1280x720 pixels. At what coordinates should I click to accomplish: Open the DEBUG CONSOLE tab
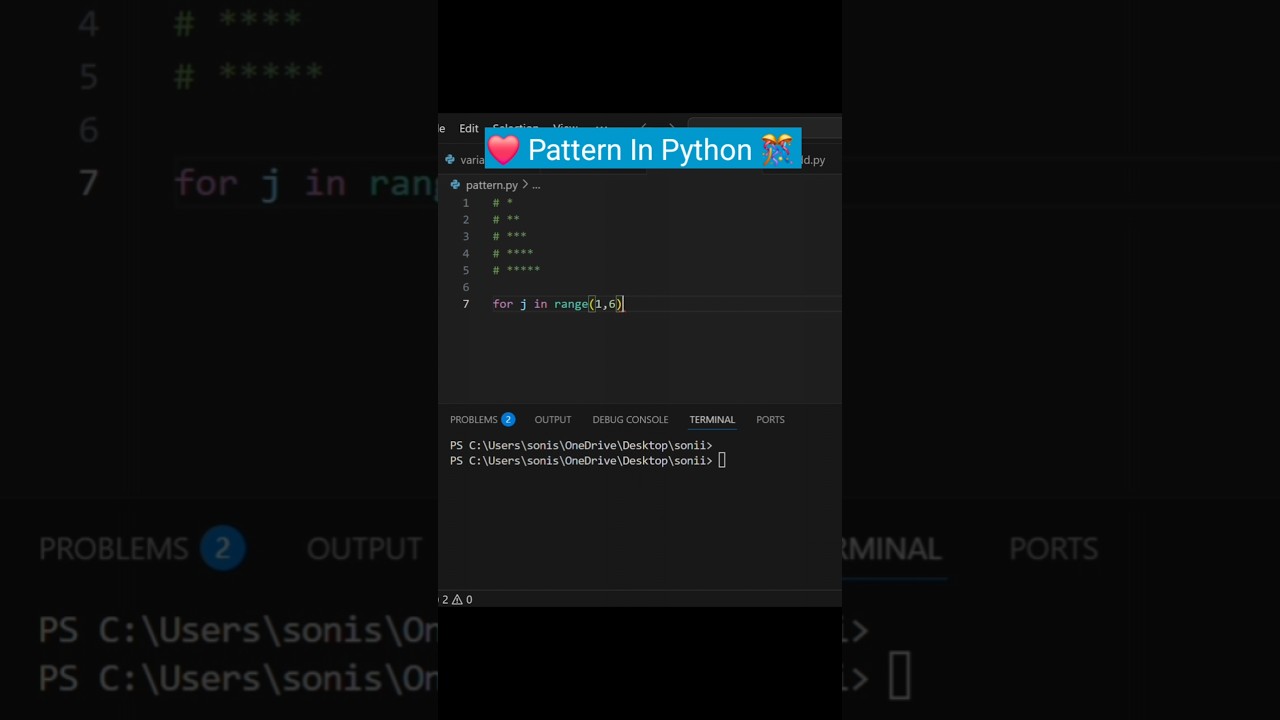click(x=630, y=420)
